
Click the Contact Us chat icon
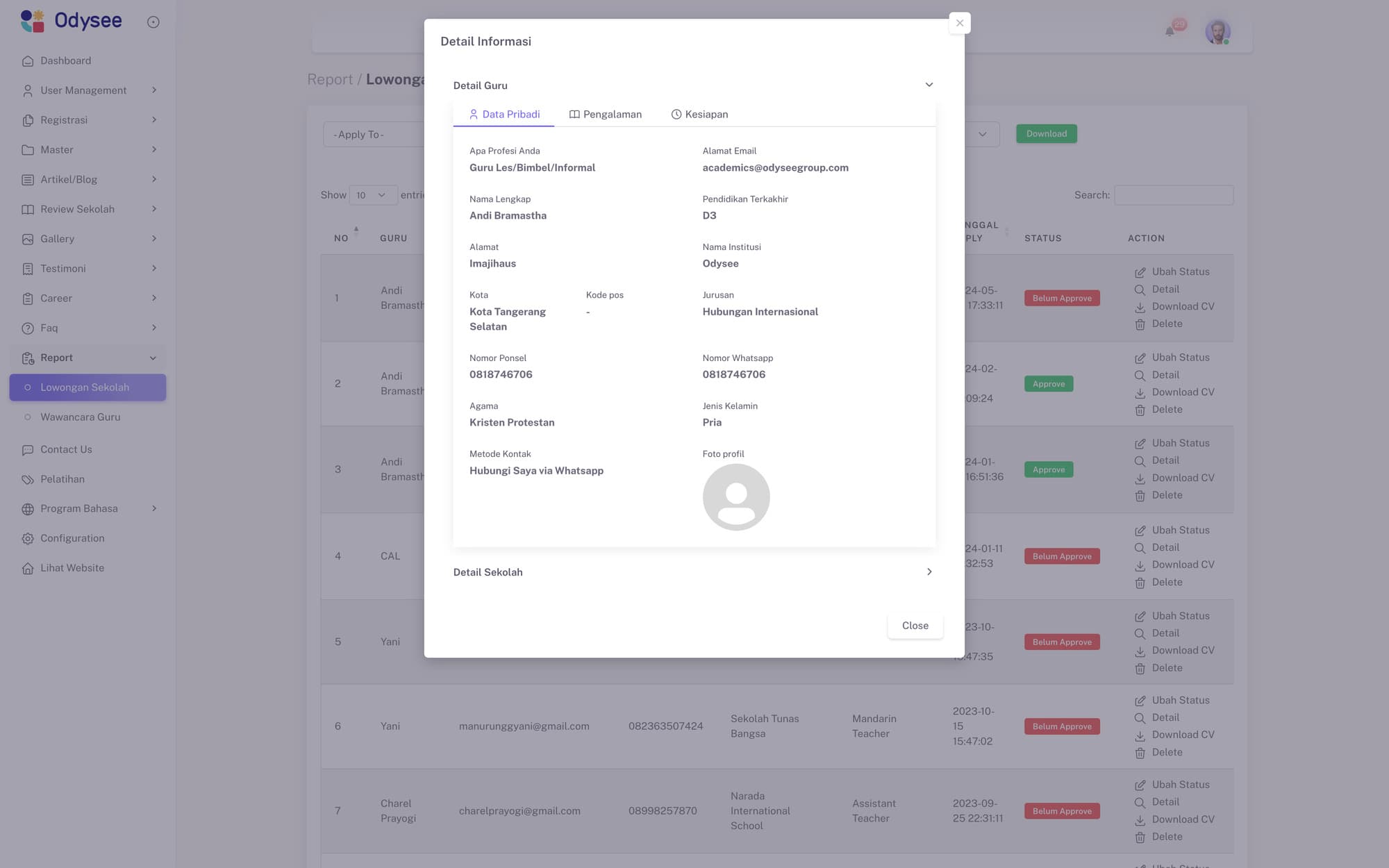[28, 450]
